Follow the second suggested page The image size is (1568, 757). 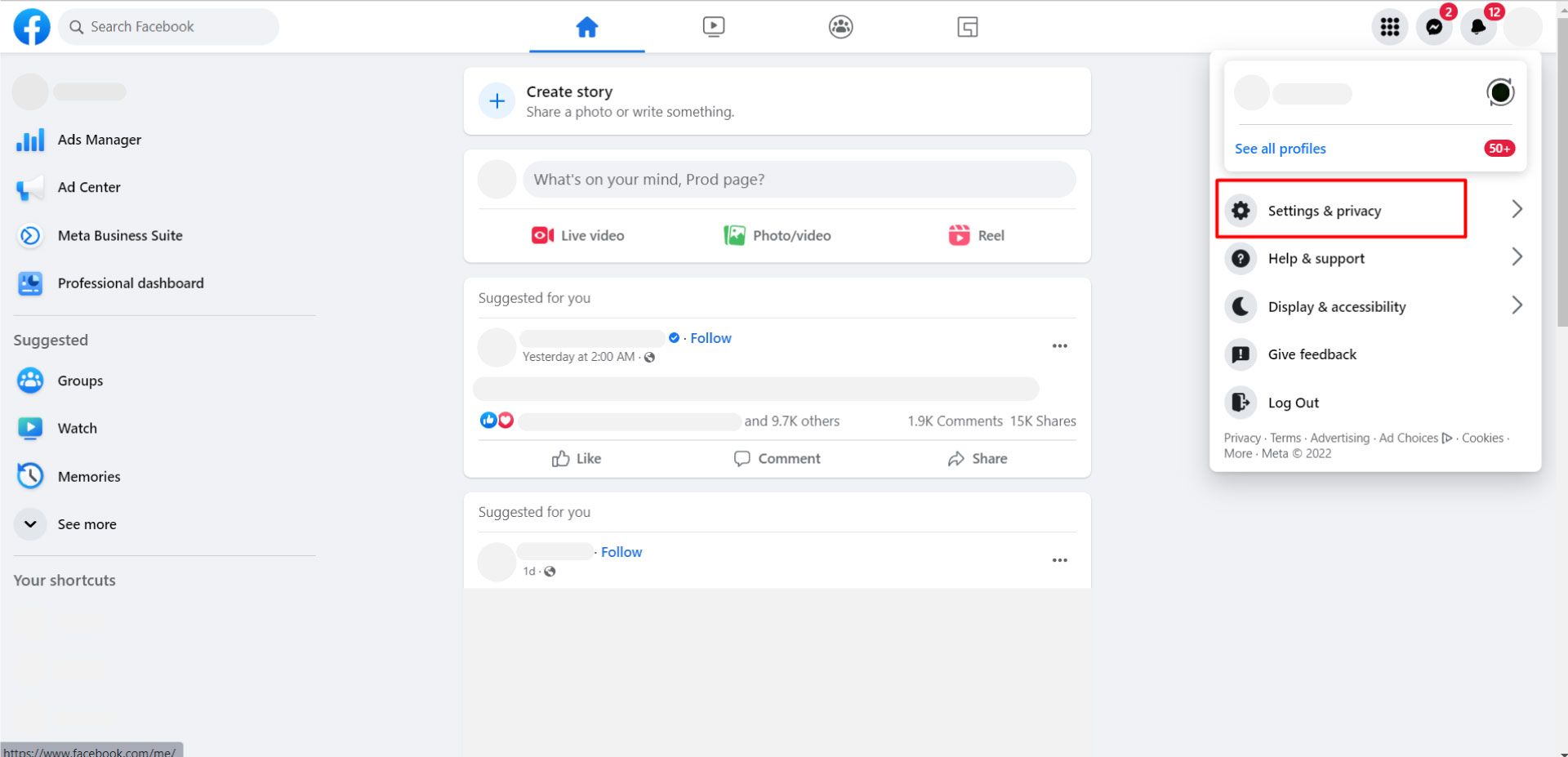(x=621, y=552)
